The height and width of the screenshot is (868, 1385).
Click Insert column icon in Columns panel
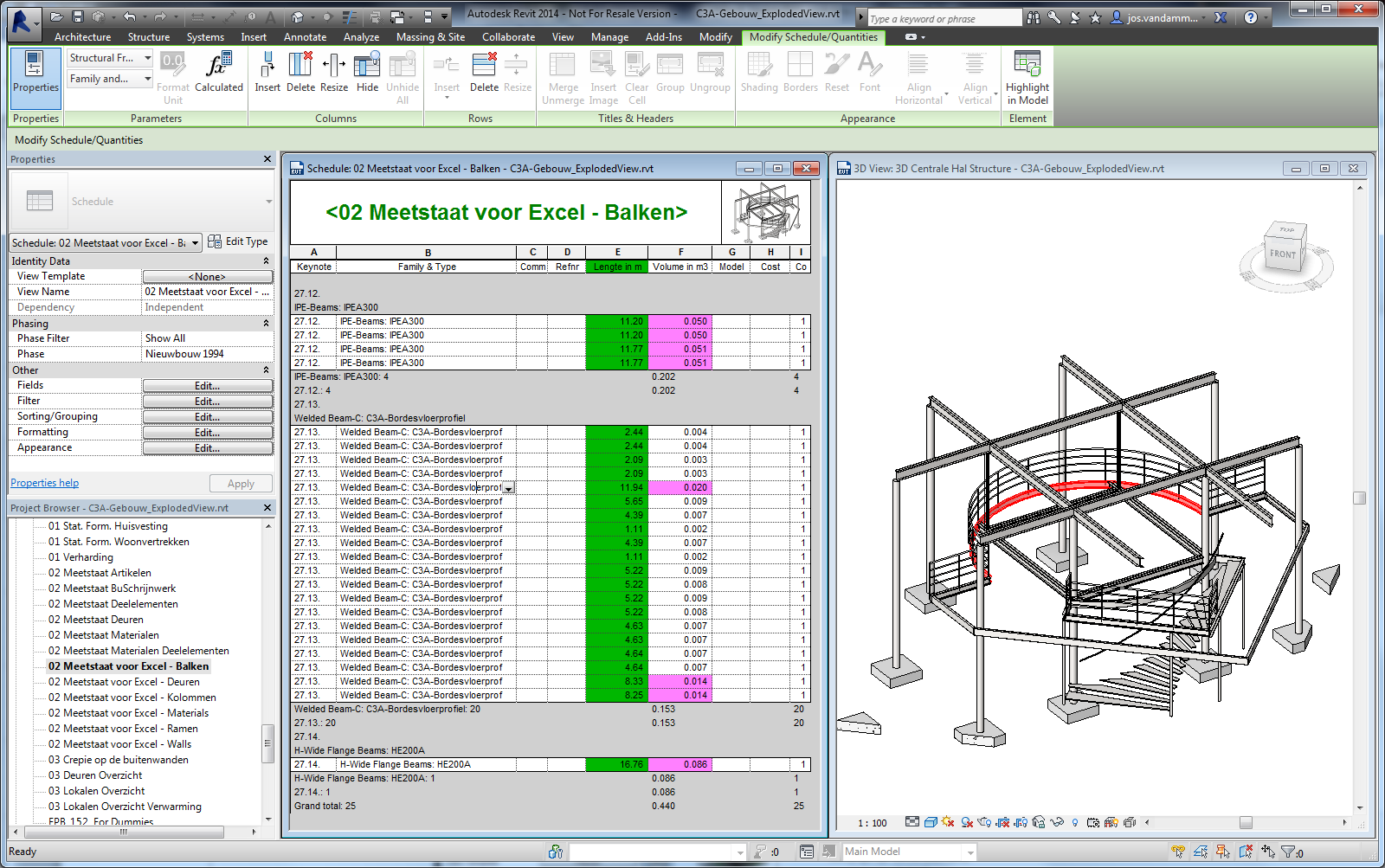click(x=267, y=72)
